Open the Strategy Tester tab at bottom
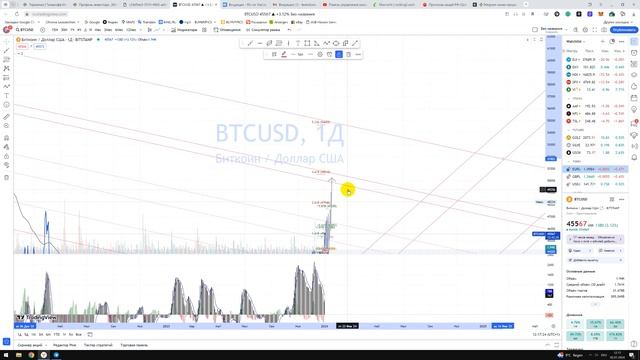Viewport: 640px width, 360px height. tap(98, 345)
